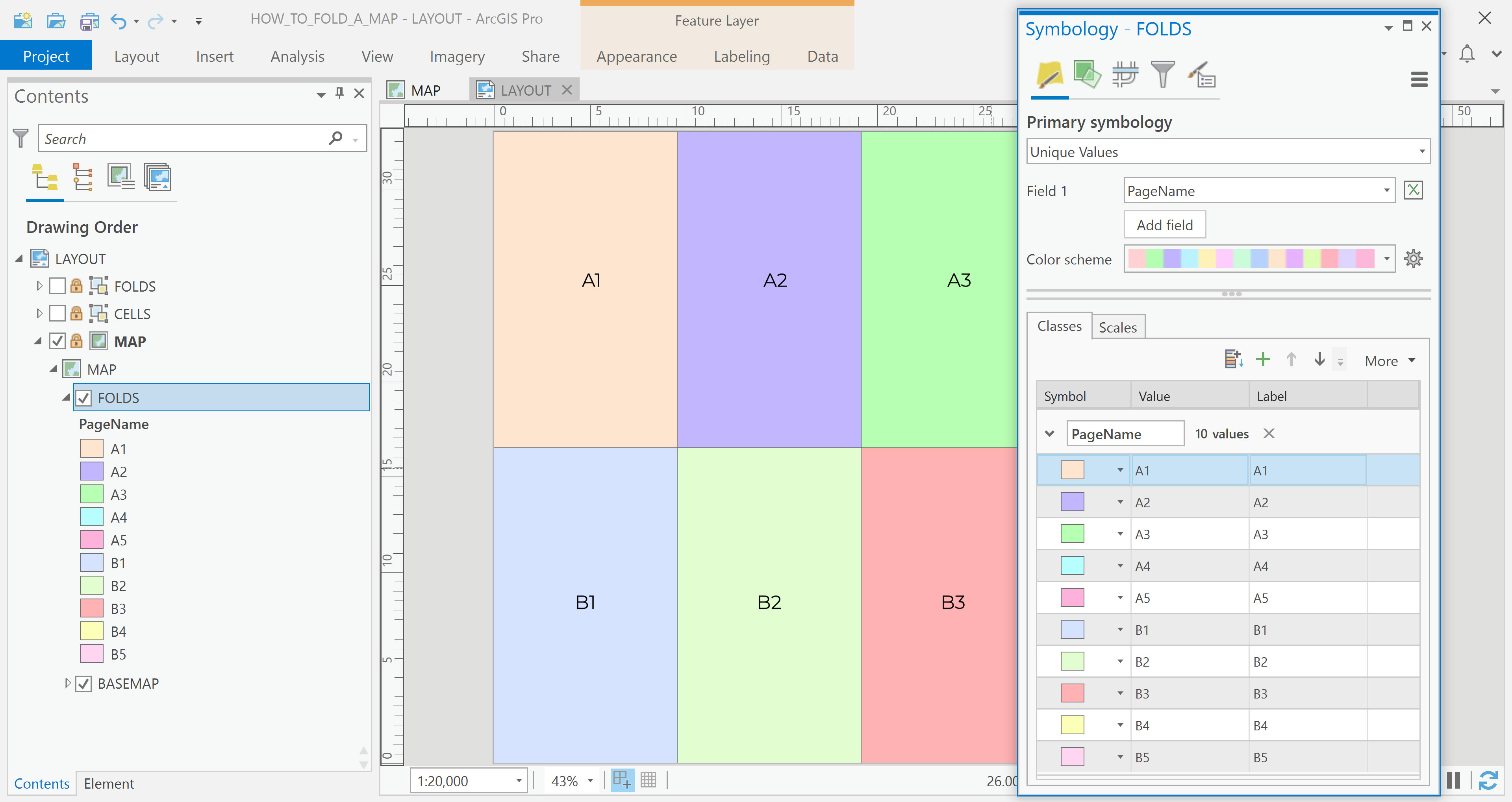Click the Add field button

pos(1164,225)
